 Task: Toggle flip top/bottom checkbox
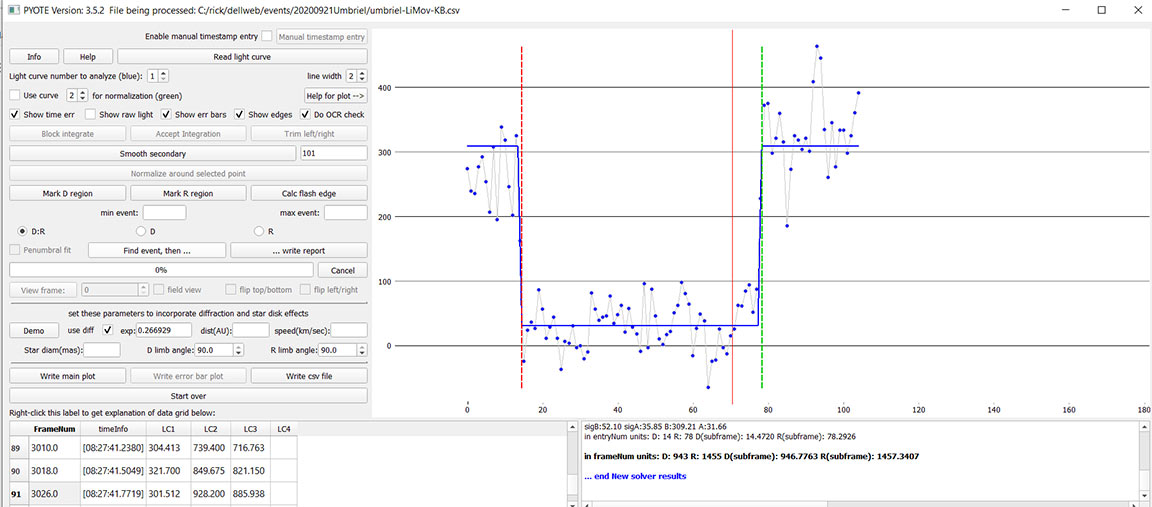click(231, 290)
